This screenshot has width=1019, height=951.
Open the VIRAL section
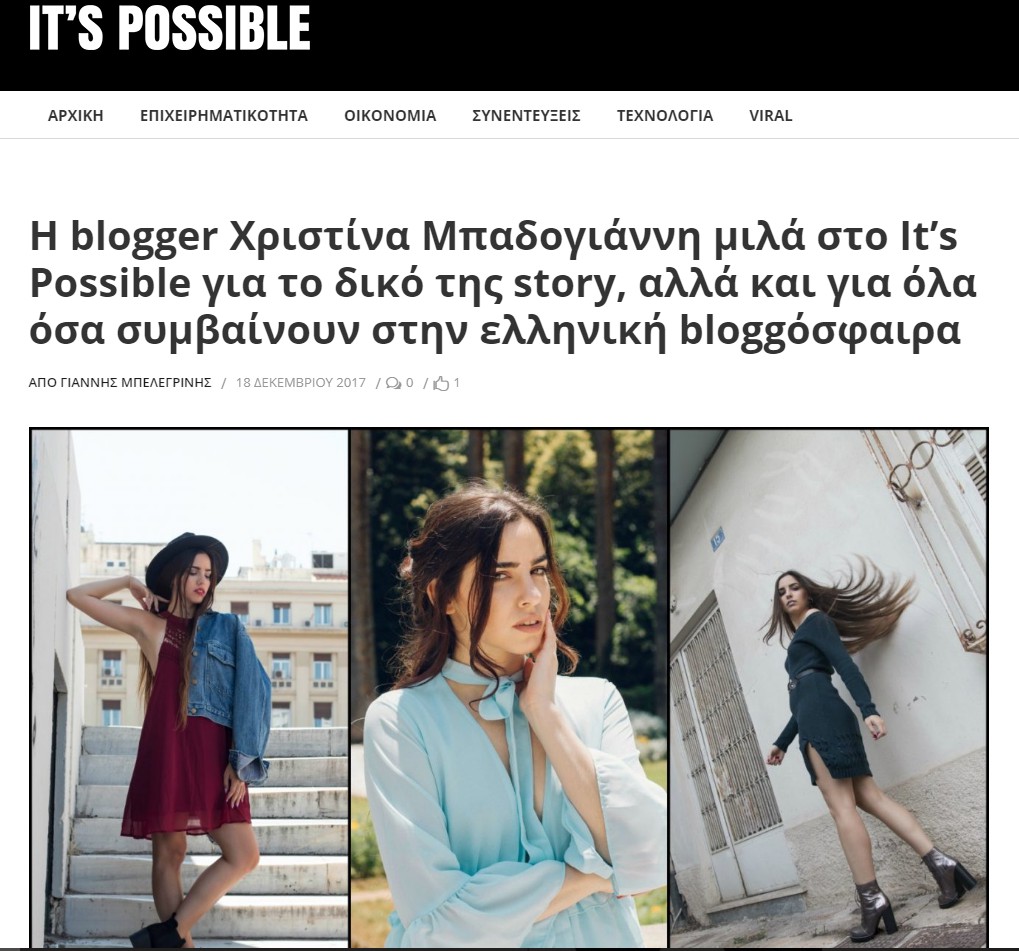771,116
